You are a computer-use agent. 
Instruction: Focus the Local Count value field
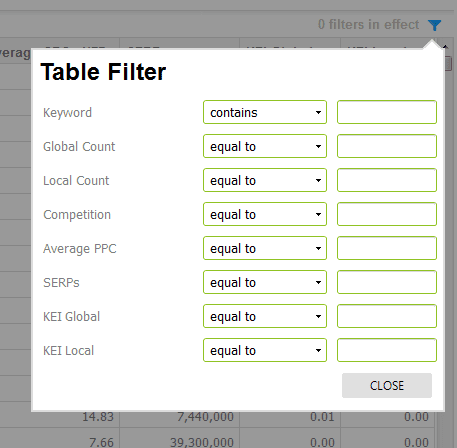click(387, 180)
